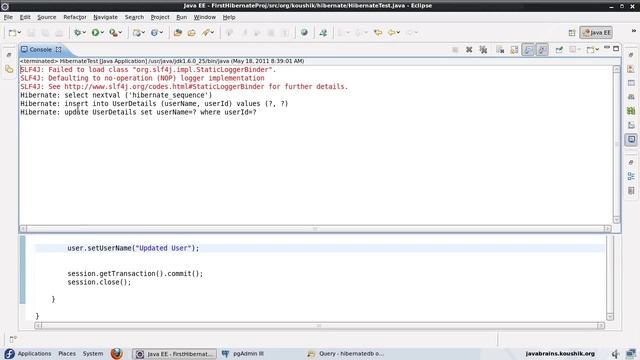Click the Debug bug icon
The image size is (640, 360).
coord(77,33)
